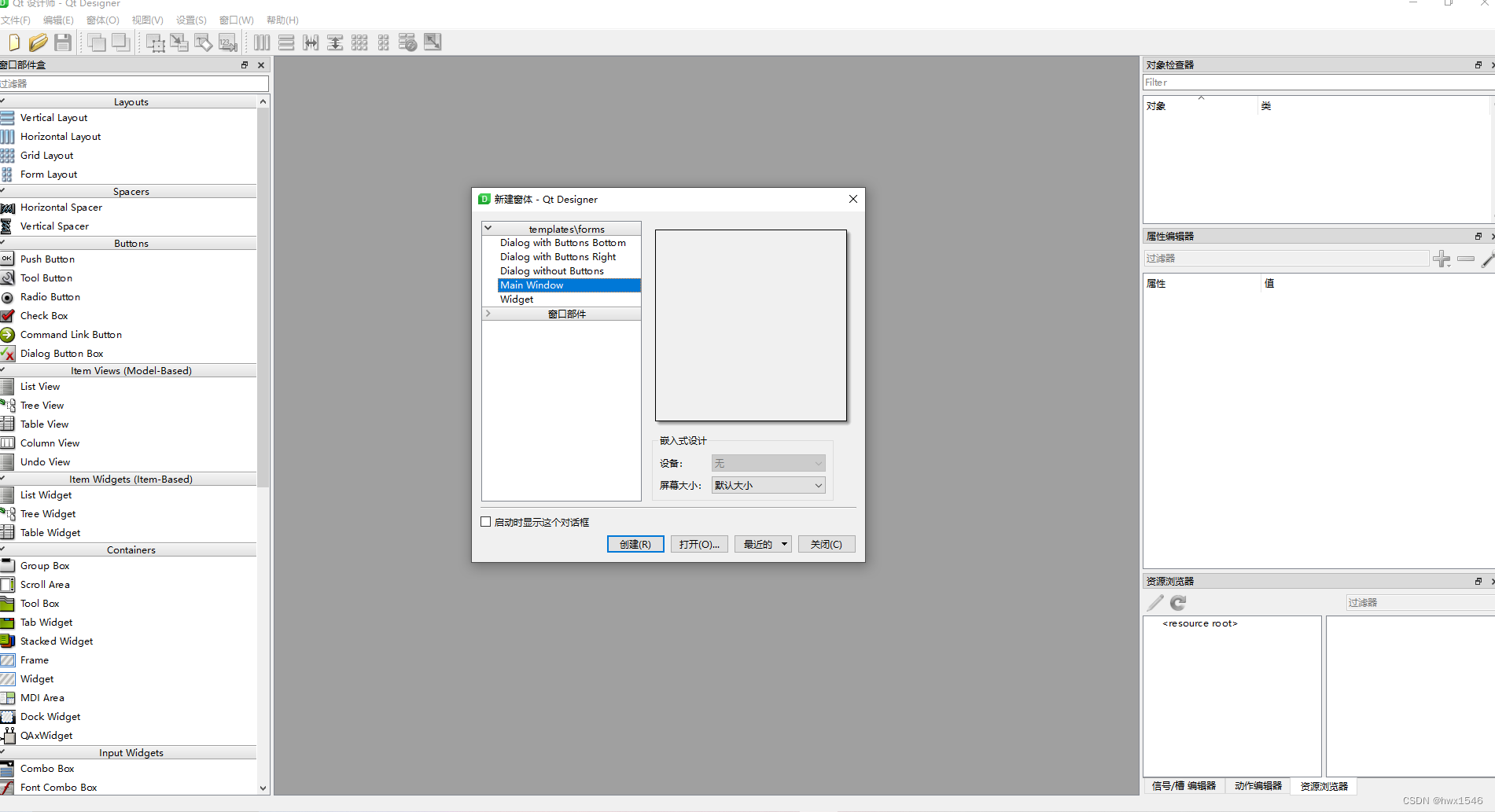The image size is (1495, 812).
Task: Click the 打开(O)... button
Action: point(699,544)
